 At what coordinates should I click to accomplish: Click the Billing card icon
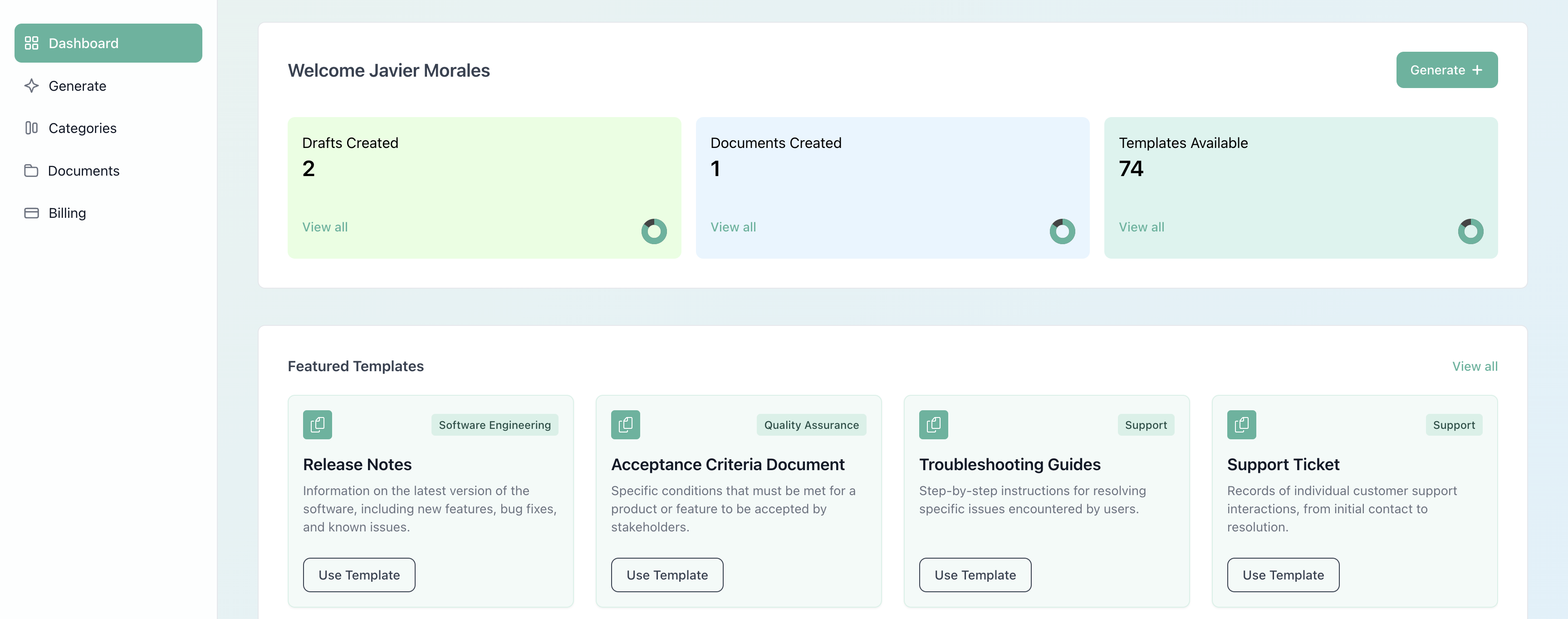click(x=32, y=213)
